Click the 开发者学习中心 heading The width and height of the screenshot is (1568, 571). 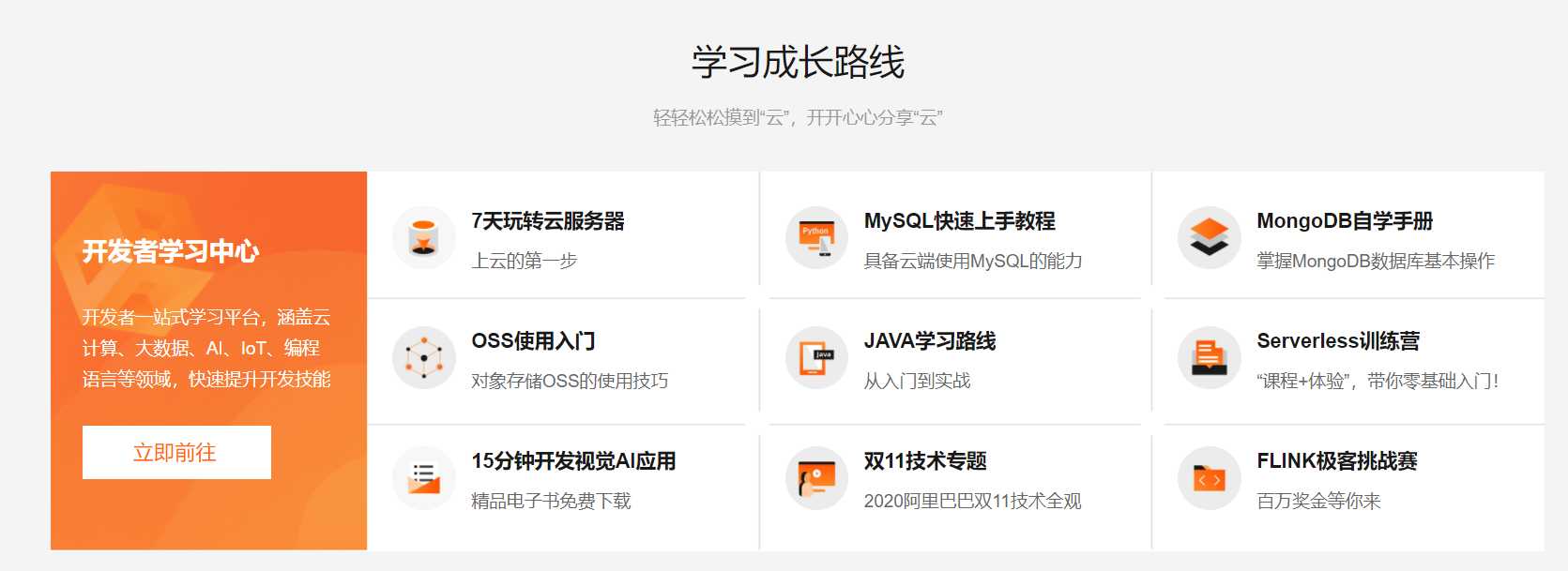click(x=171, y=251)
